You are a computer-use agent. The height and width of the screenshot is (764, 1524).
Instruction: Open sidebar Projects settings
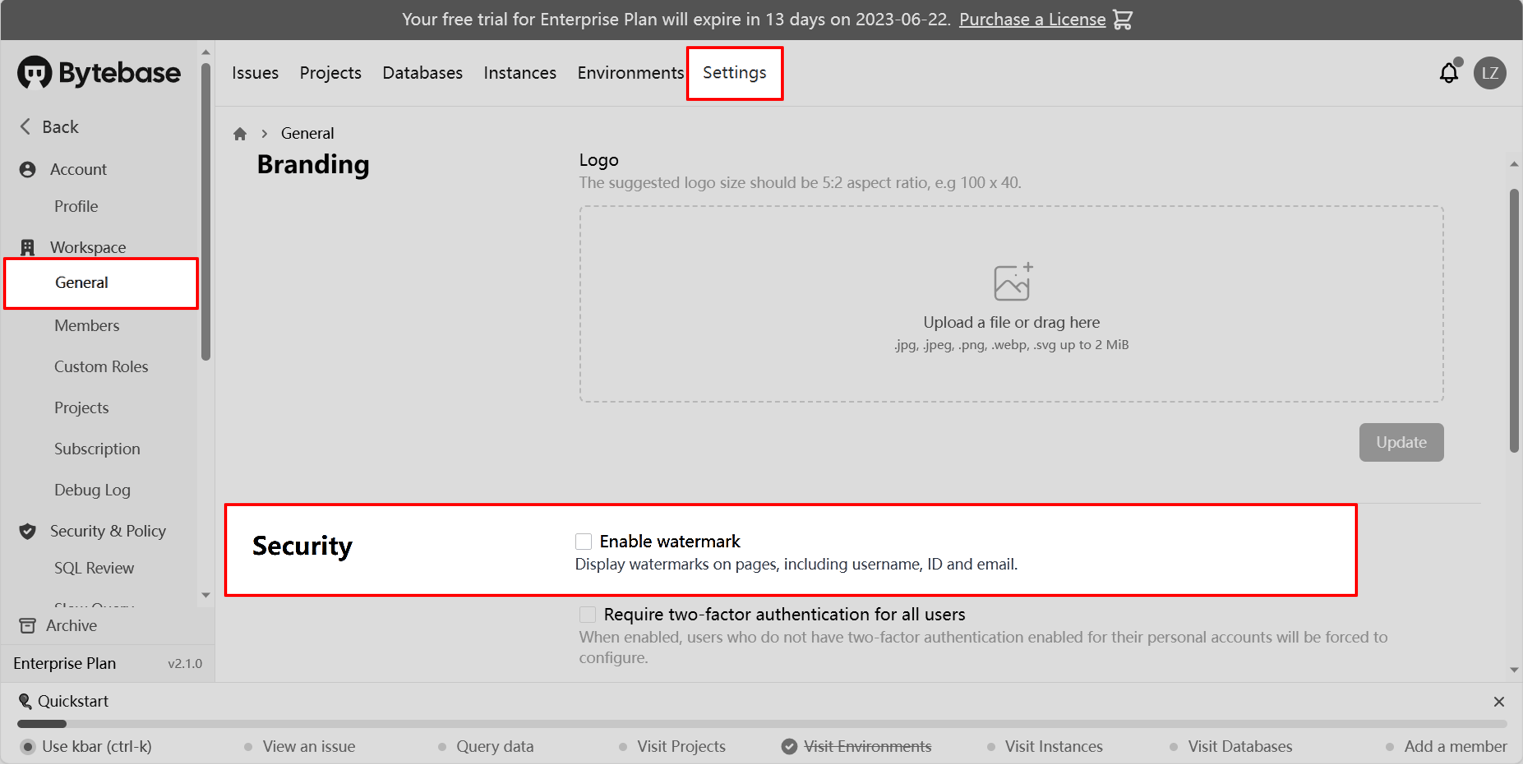pos(81,408)
